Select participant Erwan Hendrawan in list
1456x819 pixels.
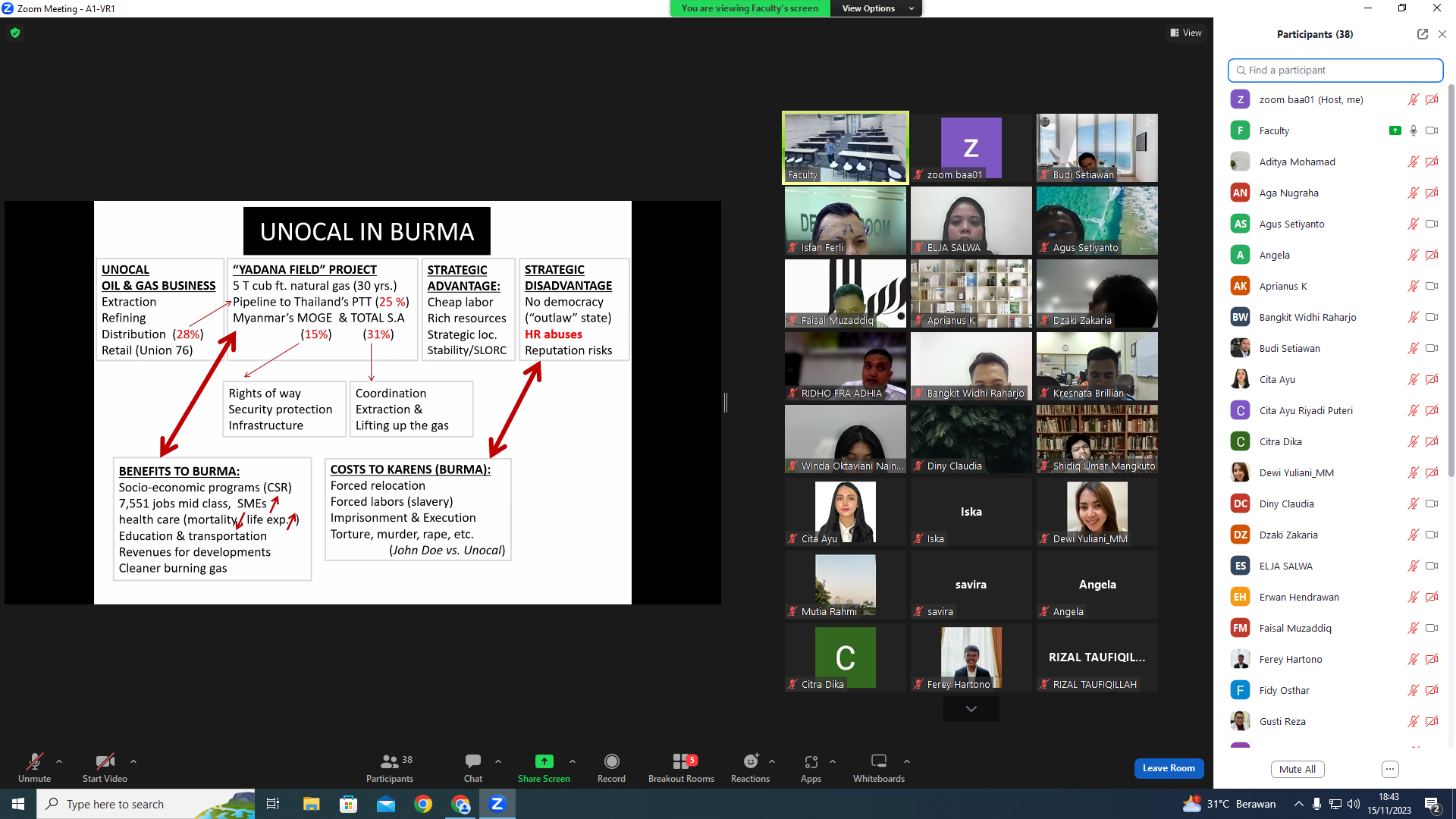point(1335,597)
